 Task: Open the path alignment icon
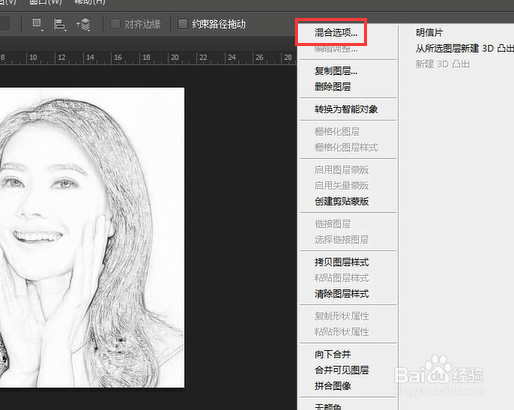coord(59,24)
